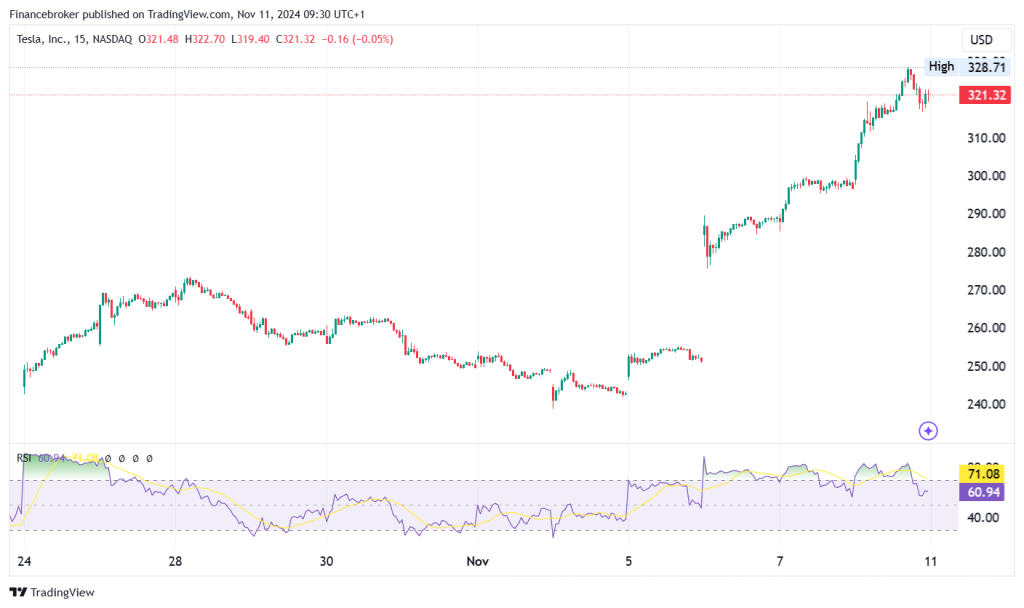Image resolution: width=1024 pixels, height=608 pixels.
Task: Click the 7 date label on time axis
Action: pyautogui.click(x=780, y=561)
